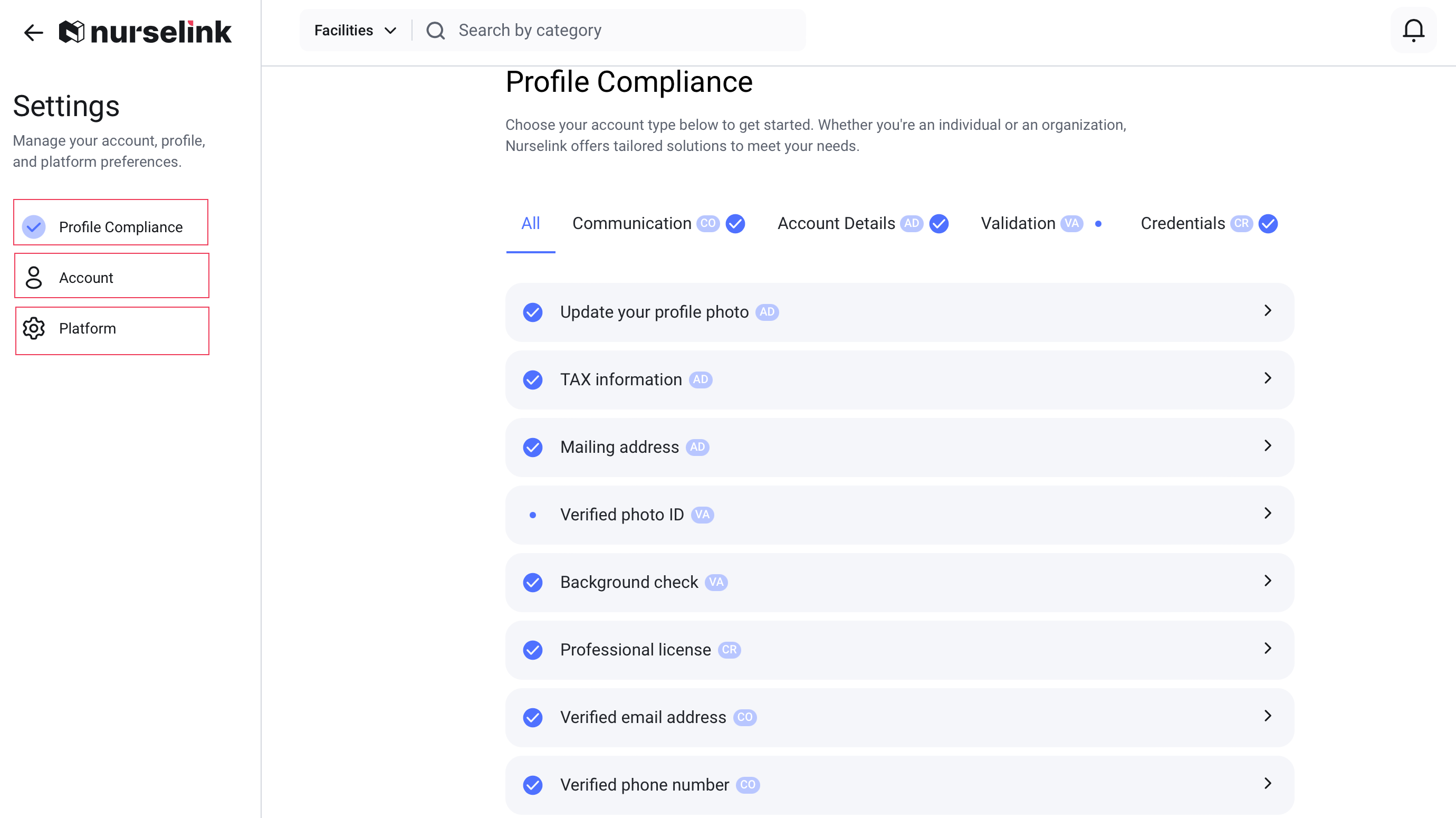Select the All tab
The height and width of the screenshot is (818, 1456).
(530, 224)
